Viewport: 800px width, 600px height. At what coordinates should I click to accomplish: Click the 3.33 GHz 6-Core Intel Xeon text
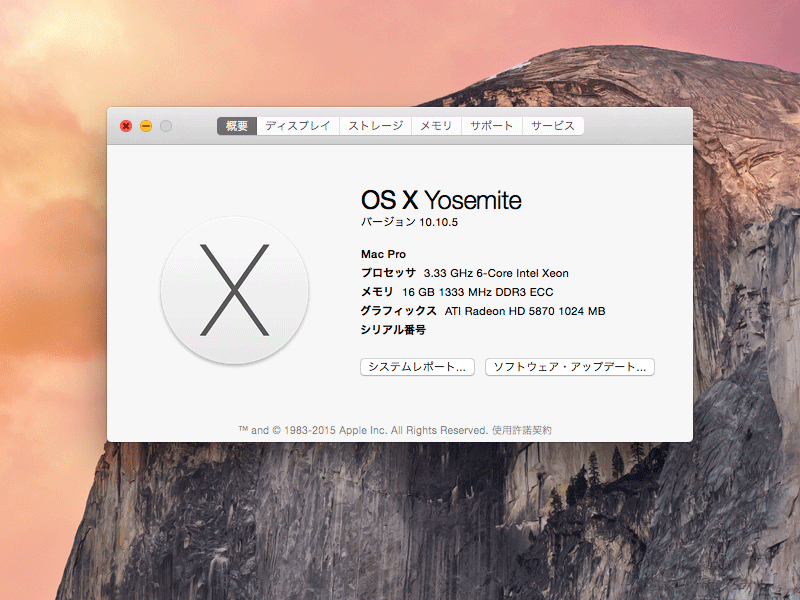tap(496, 273)
